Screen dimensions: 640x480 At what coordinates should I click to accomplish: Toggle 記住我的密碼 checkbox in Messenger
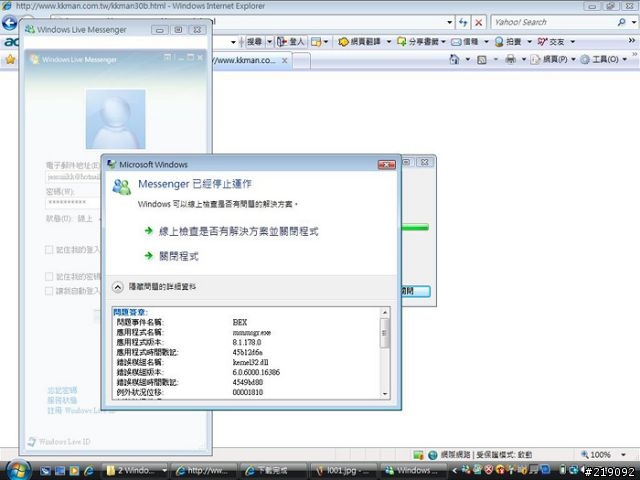49,277
